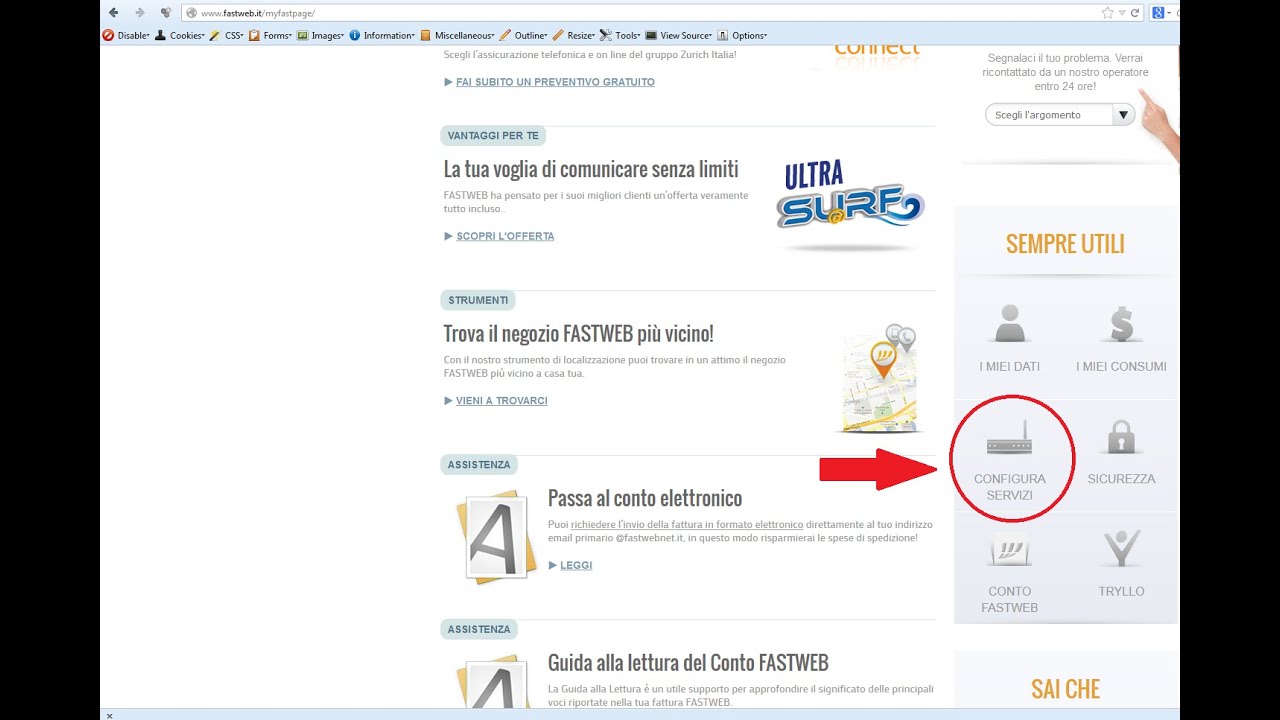
Task: Open the Outline toolbar dropdown
Action: point(525,35)
